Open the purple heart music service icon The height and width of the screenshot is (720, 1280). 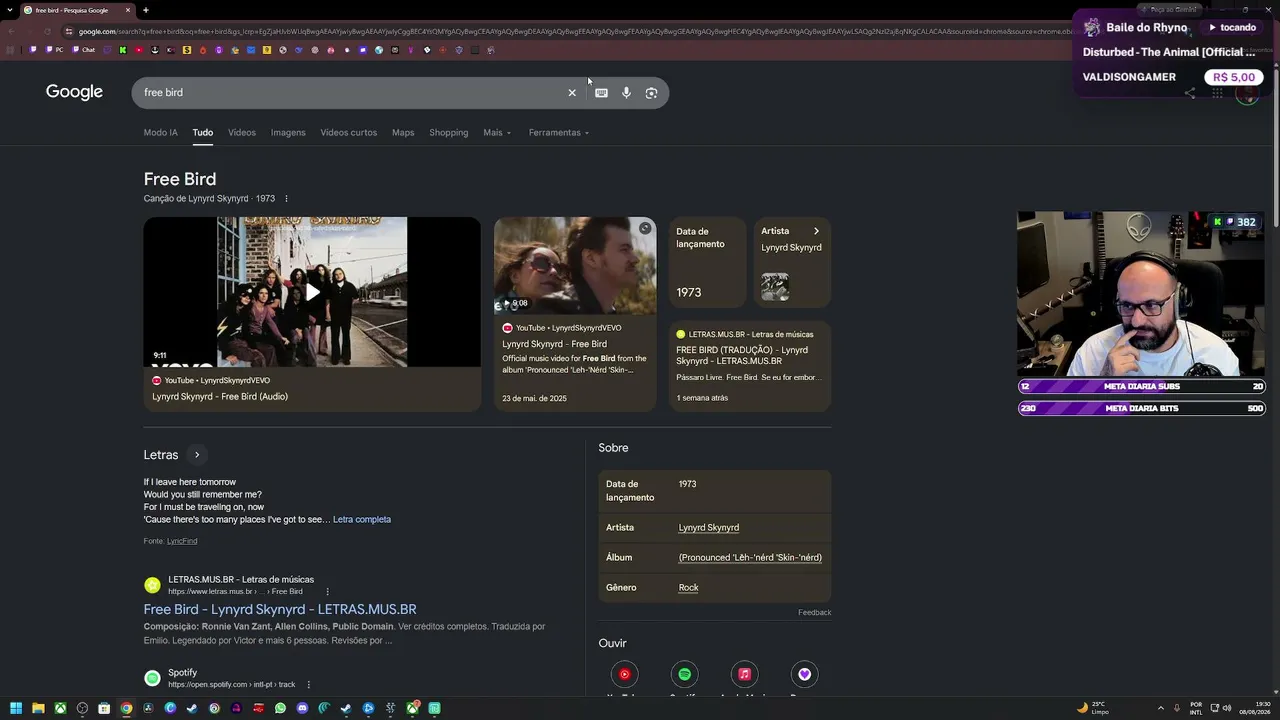[804, 674]
